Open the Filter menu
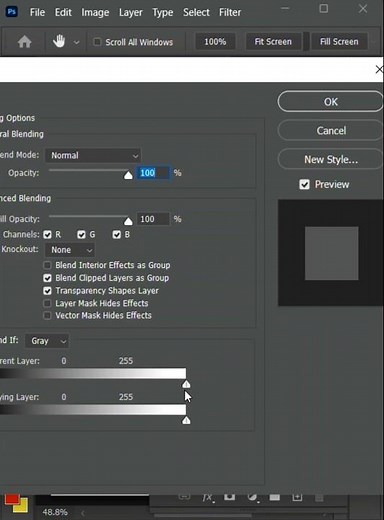The image size is (384, 520). click(x=230, y=12)
